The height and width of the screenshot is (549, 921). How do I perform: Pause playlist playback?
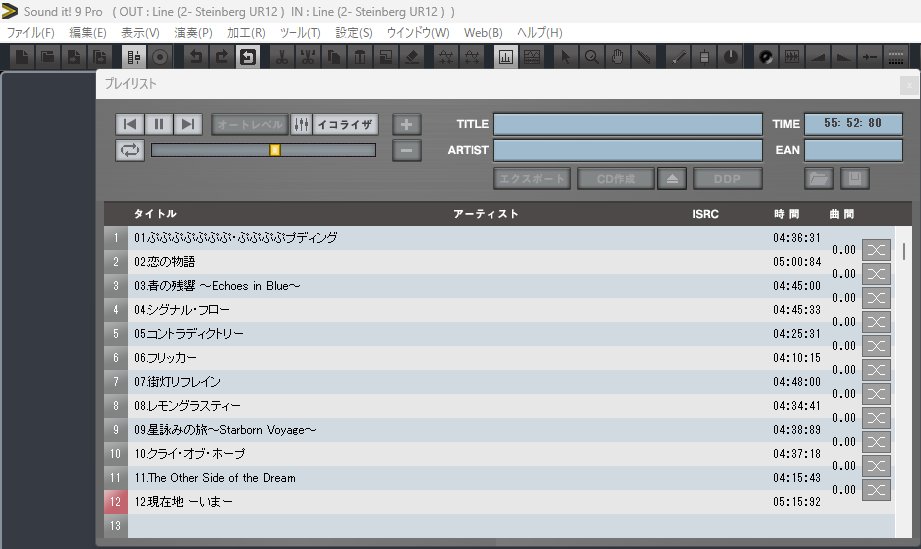click(159, 124)
